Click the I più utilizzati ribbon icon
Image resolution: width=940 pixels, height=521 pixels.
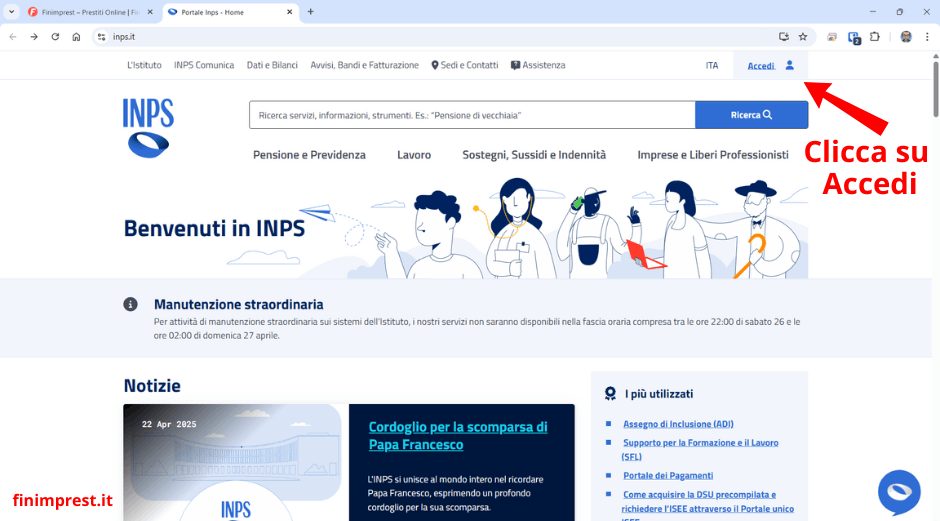click(x=610, y=394)
